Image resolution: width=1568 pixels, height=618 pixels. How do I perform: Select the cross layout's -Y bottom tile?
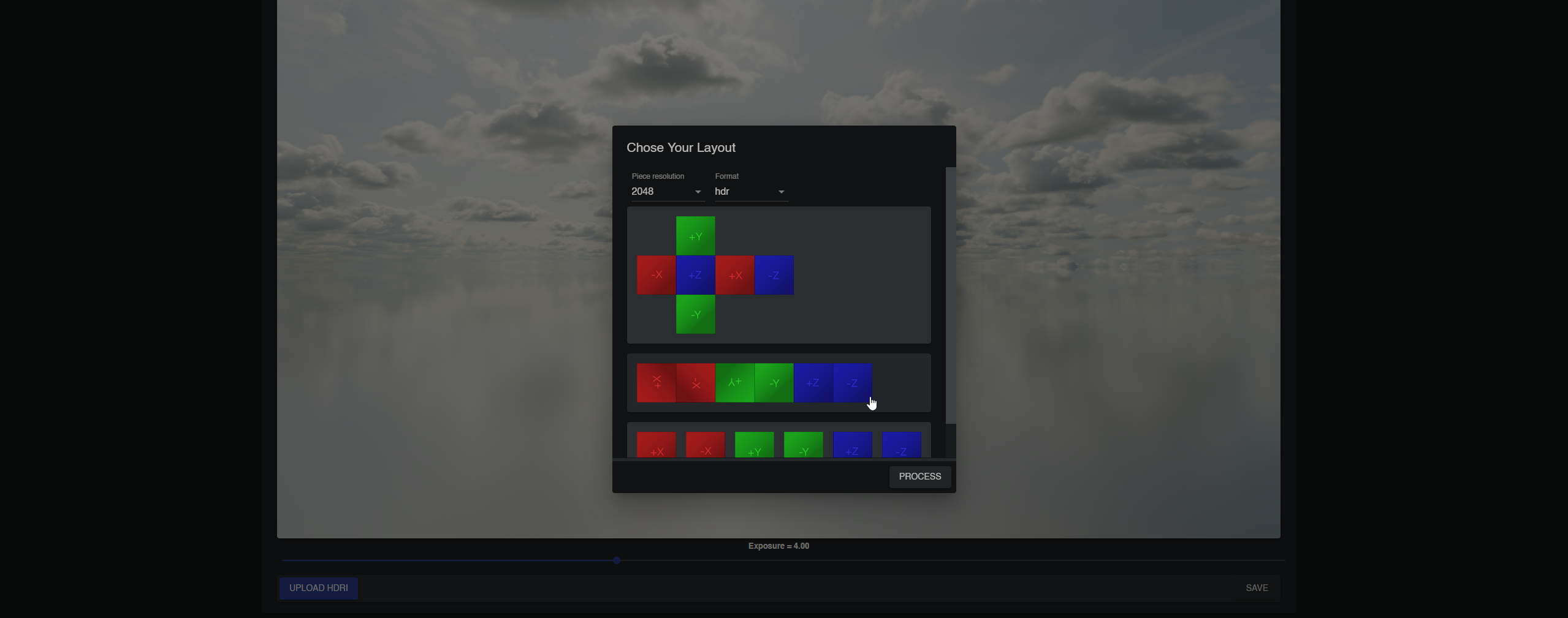coord(696,314)
